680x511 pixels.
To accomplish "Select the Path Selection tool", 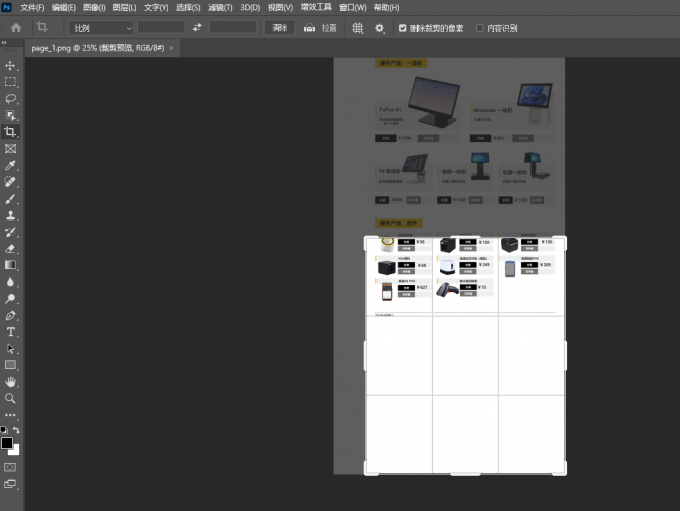I will tap(10, 348).
